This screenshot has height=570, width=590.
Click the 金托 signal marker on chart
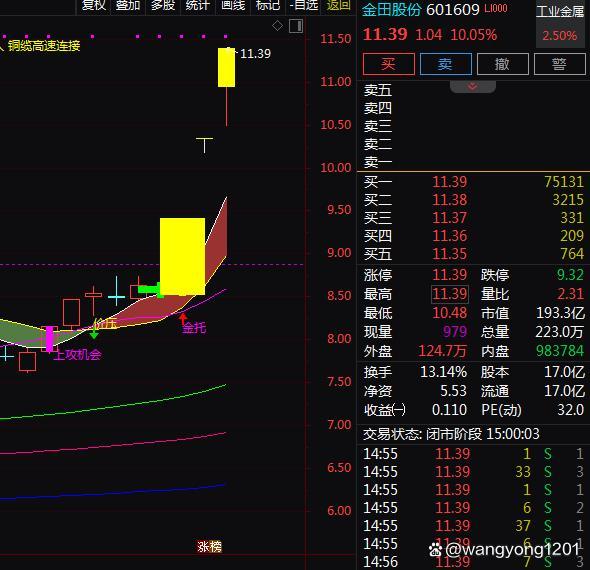194,328
